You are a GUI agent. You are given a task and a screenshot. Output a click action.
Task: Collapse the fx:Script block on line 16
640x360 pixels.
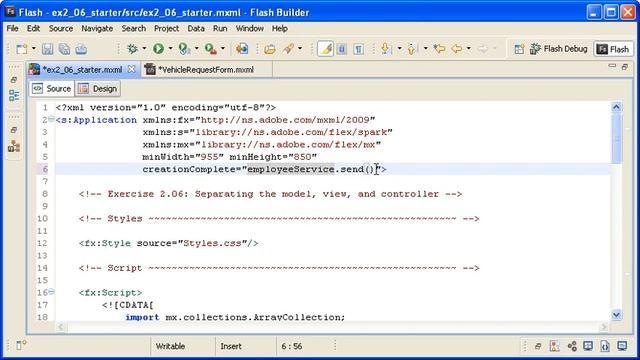click(51, 292)
